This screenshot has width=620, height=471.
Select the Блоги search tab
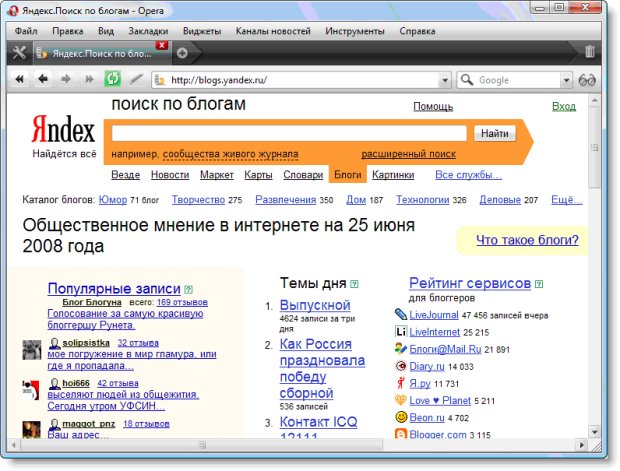pos(348,174)
